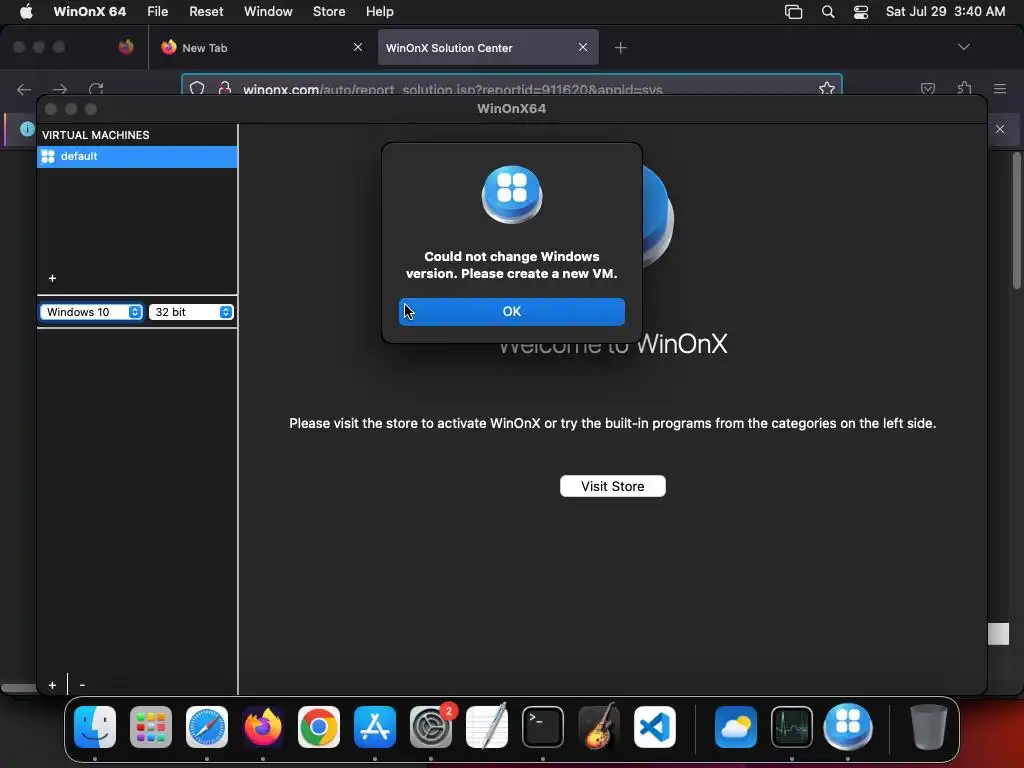Go back in Firefox
The width and height of the screenshot is (1024, 768).
[x=24, y=89]
